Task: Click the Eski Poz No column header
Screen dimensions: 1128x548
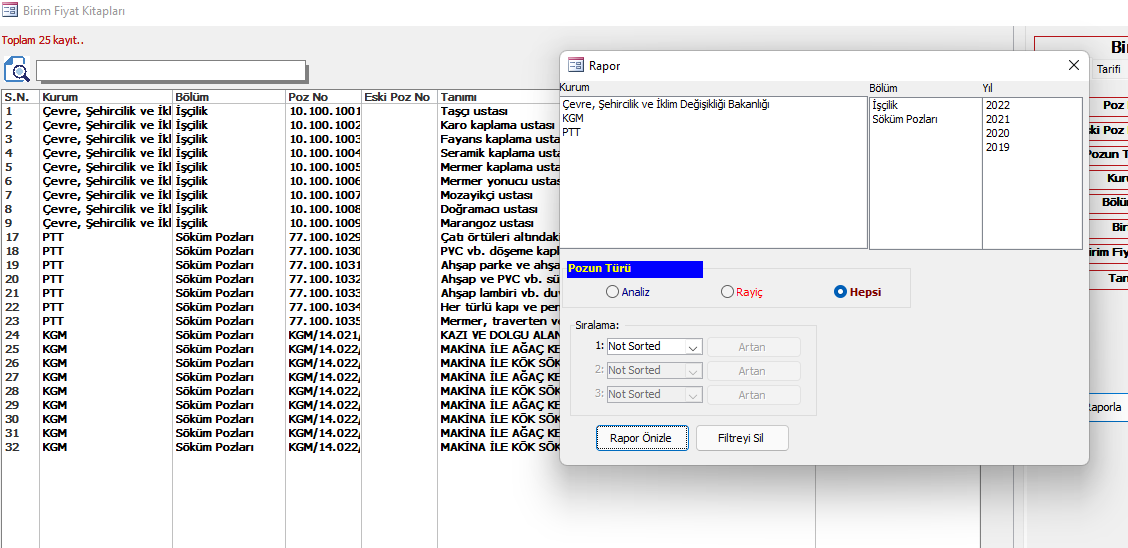Action: (x=399, y=97)
